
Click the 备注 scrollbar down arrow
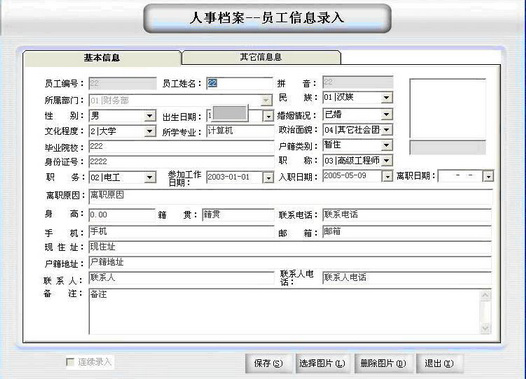[485, 329]
